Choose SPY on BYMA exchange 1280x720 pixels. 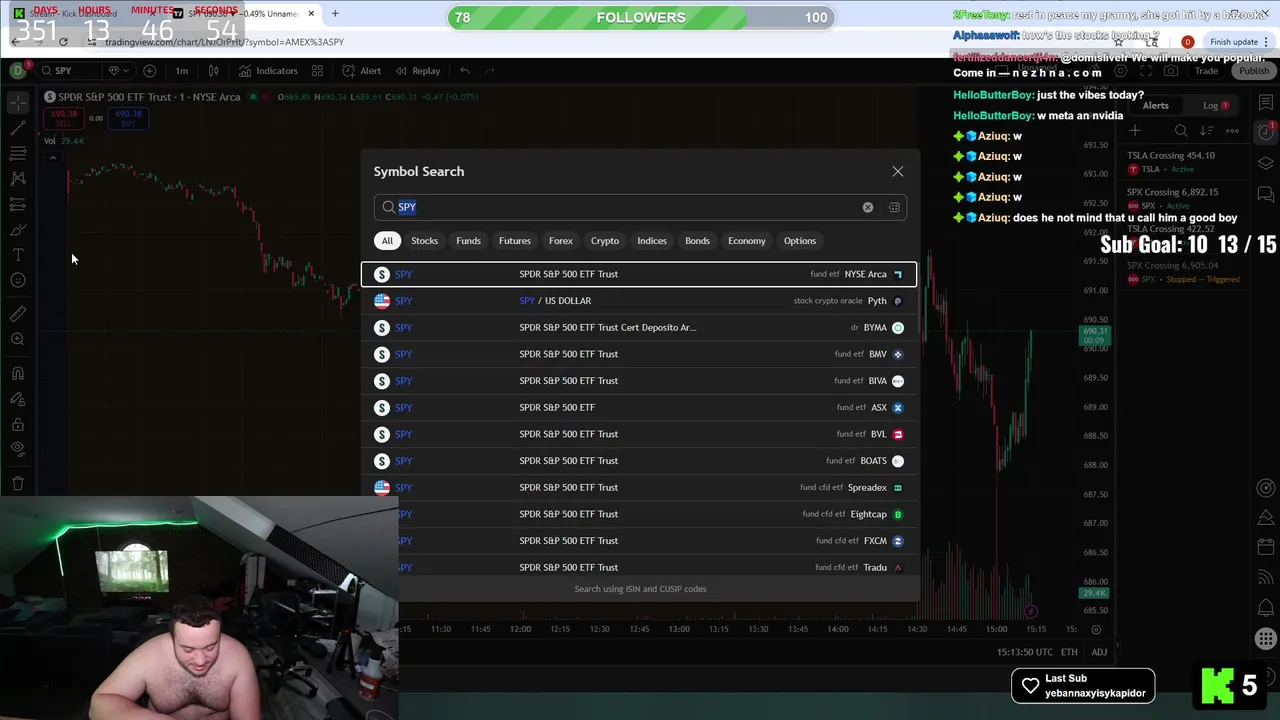[639, 328]
